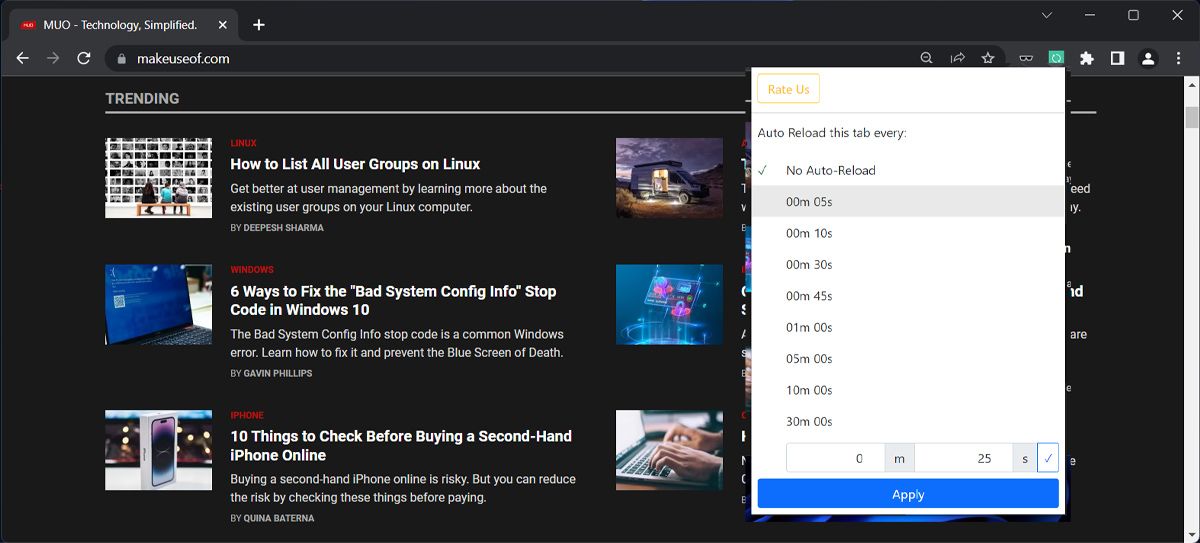Image resolution: width=1200 pixels, height=543 pixels.
Task: Bookmark this page with star icon
Action: pyautogui.click(x=988, y=58)
